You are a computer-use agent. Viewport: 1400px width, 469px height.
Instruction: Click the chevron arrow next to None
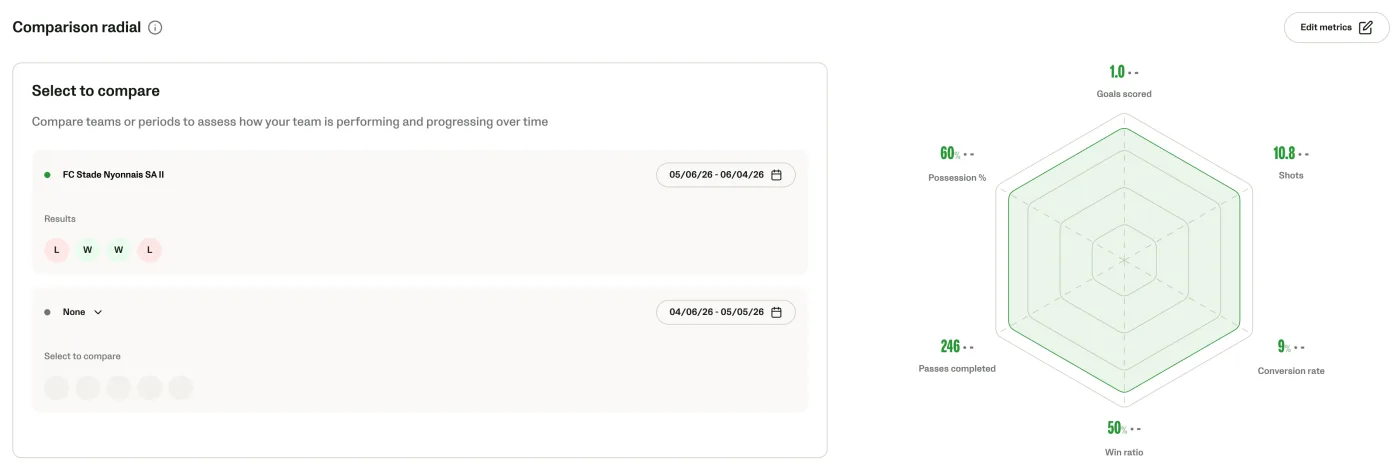pos(98,312)
